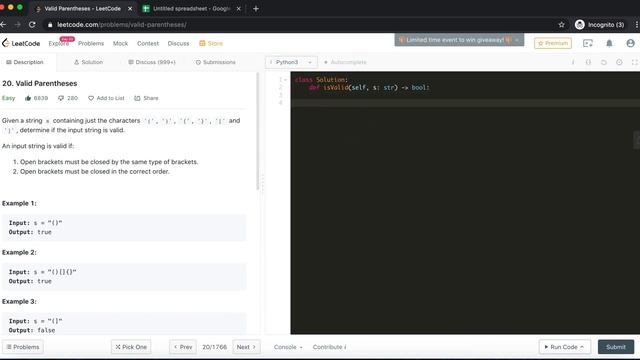Click the '20. Valid Parentheses' title
Image resolution: width=640 pixels, height=360 pixels.
coord(40,84)
